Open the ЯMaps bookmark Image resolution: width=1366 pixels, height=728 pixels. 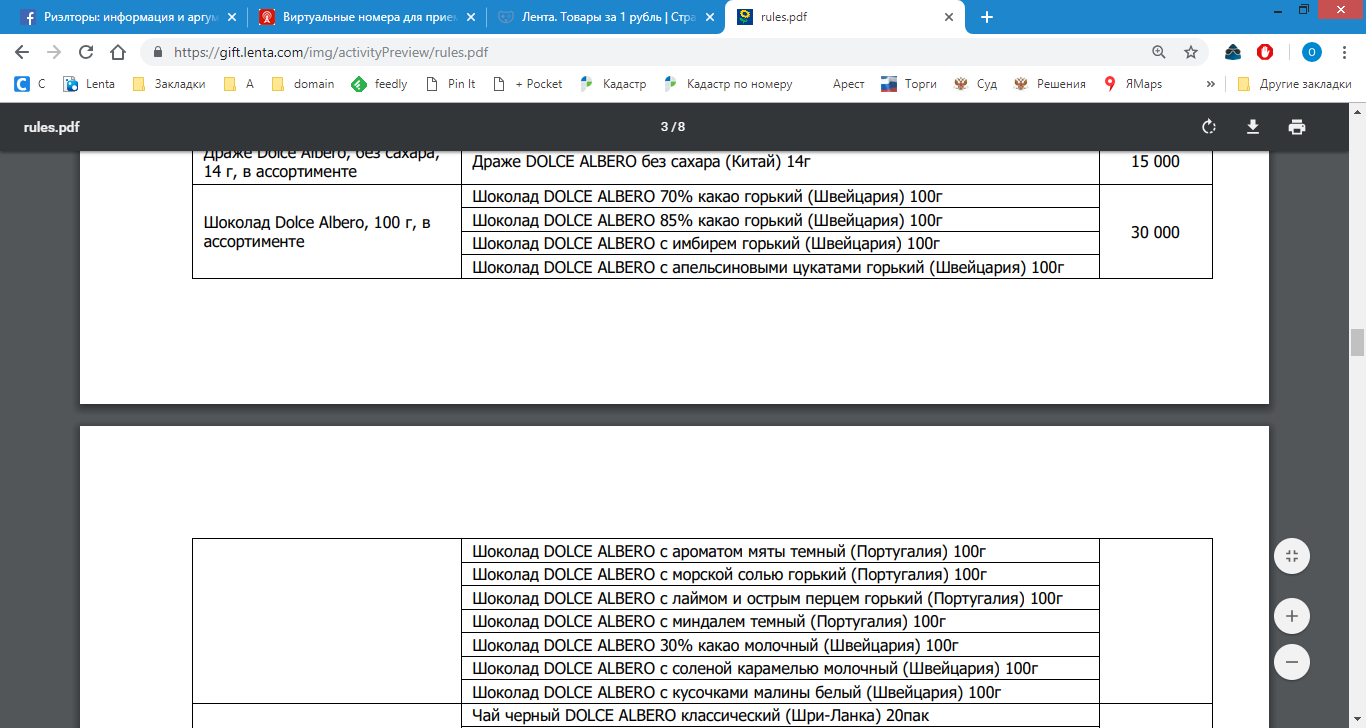coord(1133,84)
